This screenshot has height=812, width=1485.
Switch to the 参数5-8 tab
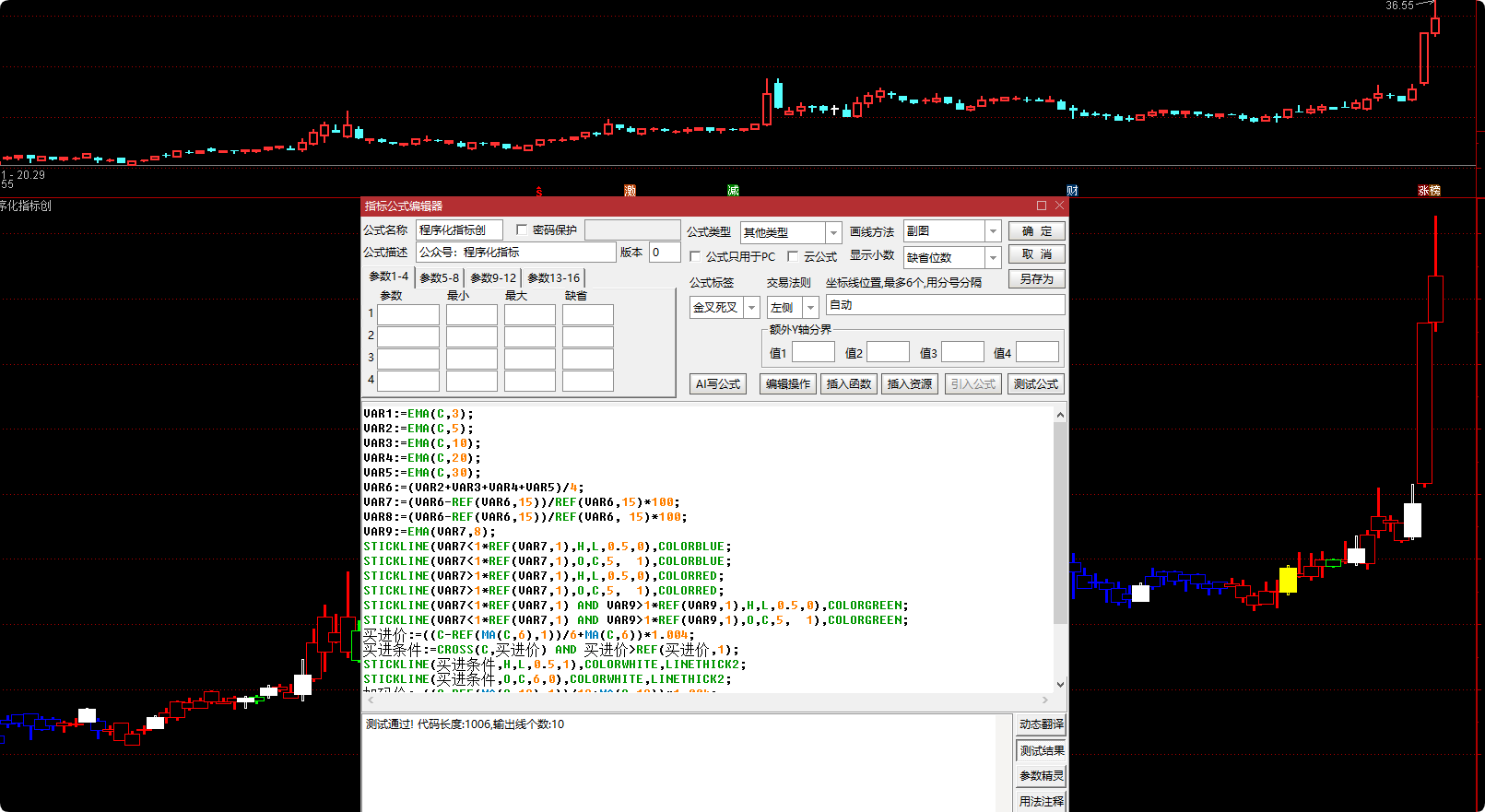[x=439, y=277]
